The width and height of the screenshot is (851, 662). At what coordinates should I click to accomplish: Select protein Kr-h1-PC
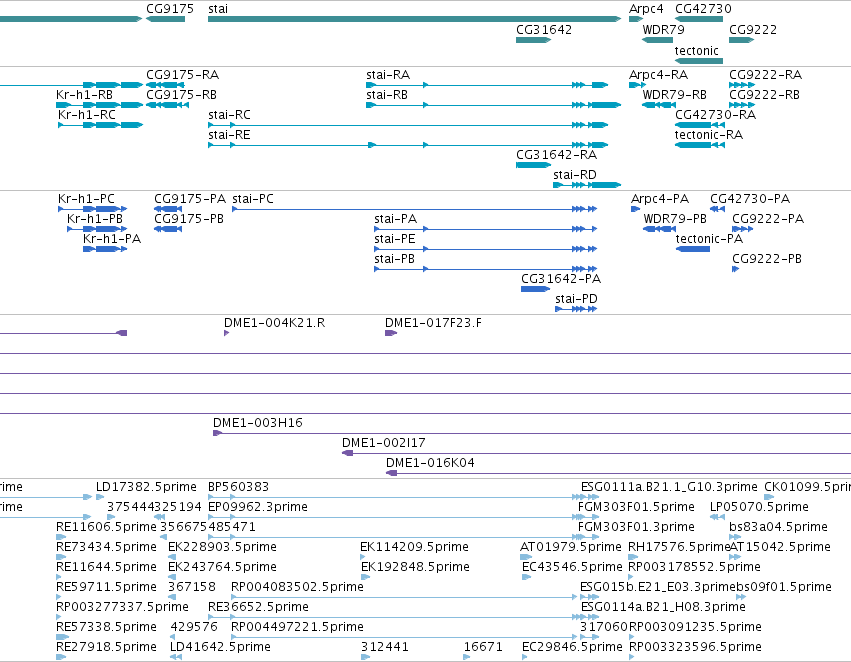tap(92, 209)
